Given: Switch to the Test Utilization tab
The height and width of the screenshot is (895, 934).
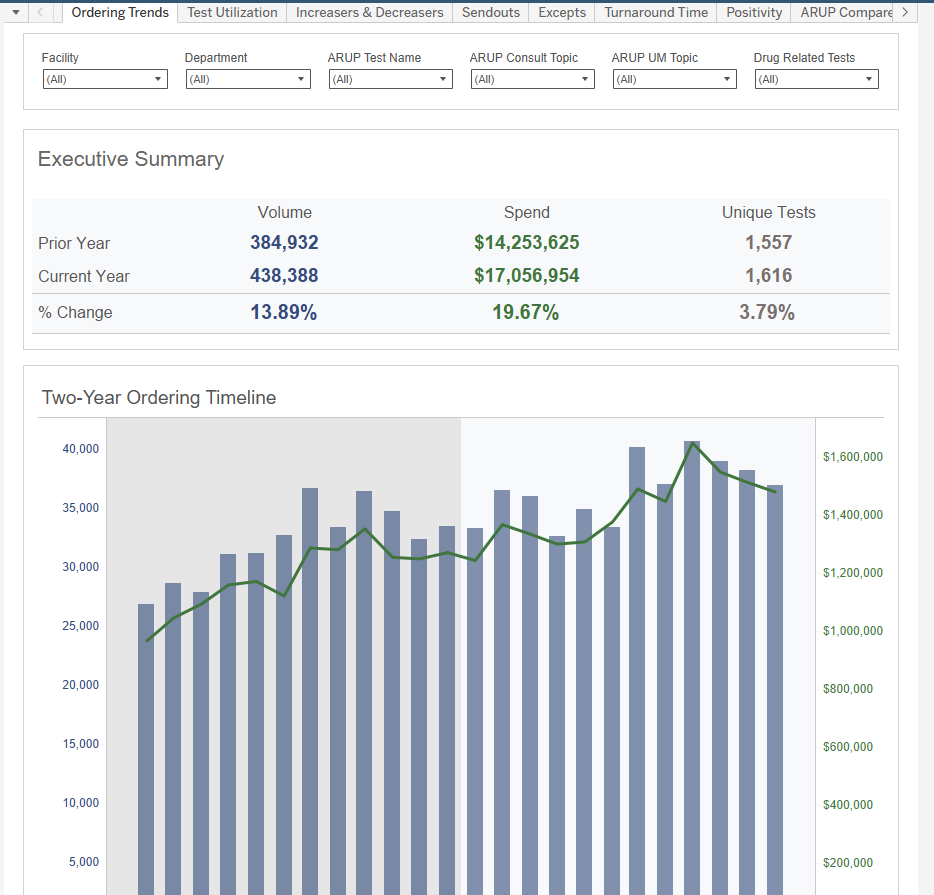Looking at the screenshot, I should [232, 12].
